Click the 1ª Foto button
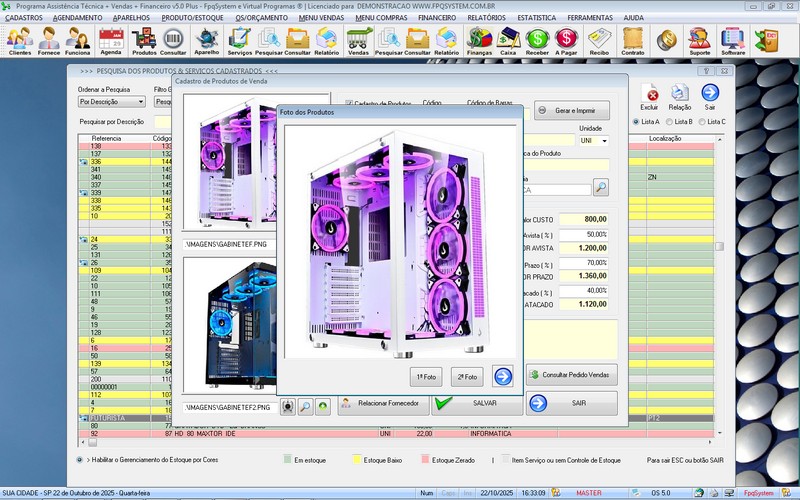Screen dimensions: 800x500 [426, 377]
